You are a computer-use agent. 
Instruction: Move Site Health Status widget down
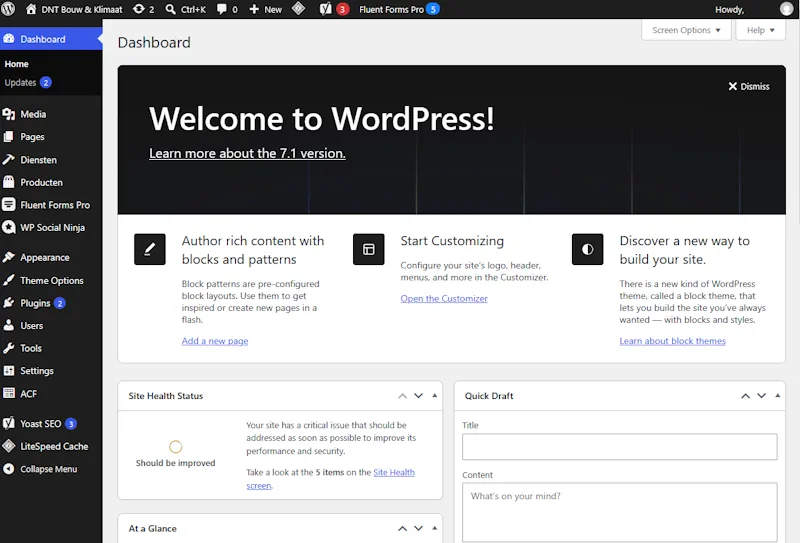(x=418, y=396)
